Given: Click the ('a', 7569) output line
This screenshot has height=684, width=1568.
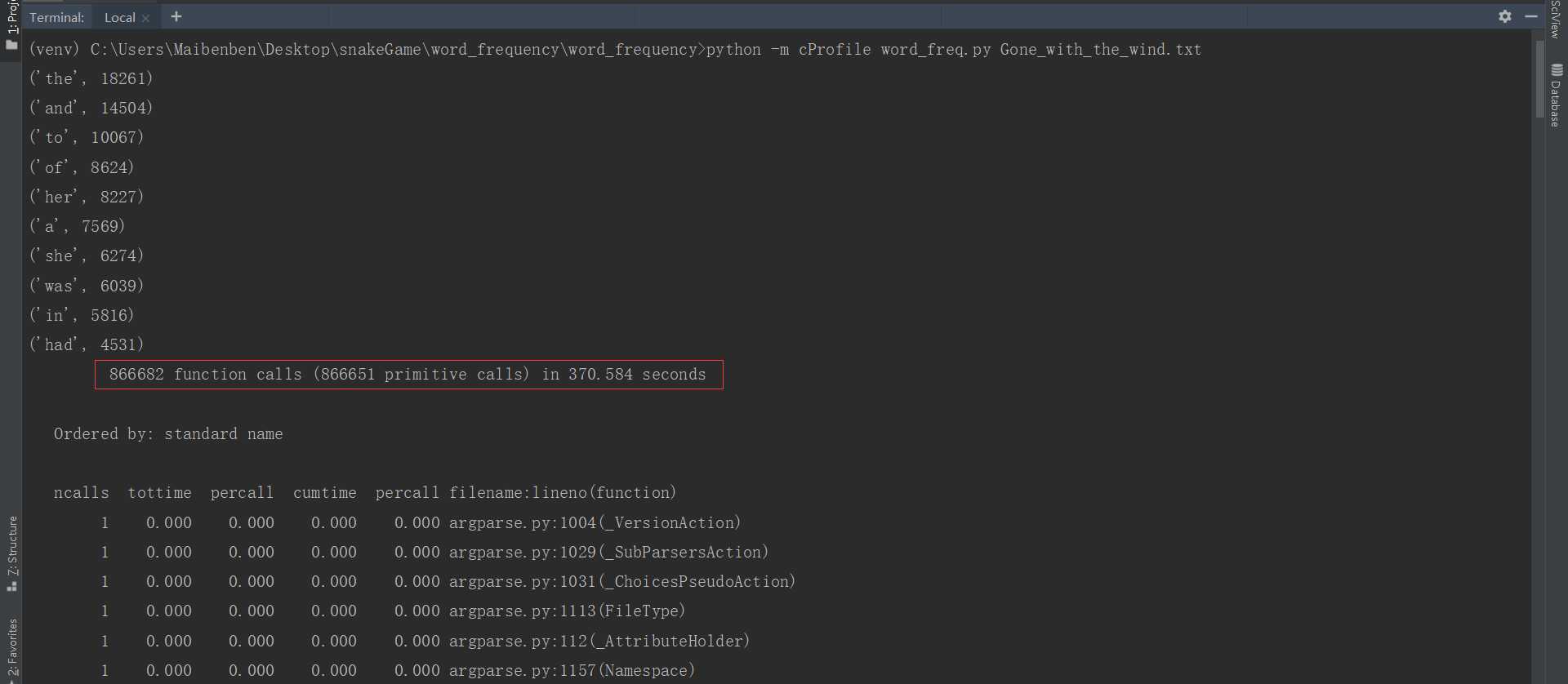Looking at the screenshot, I should [77, 226].
